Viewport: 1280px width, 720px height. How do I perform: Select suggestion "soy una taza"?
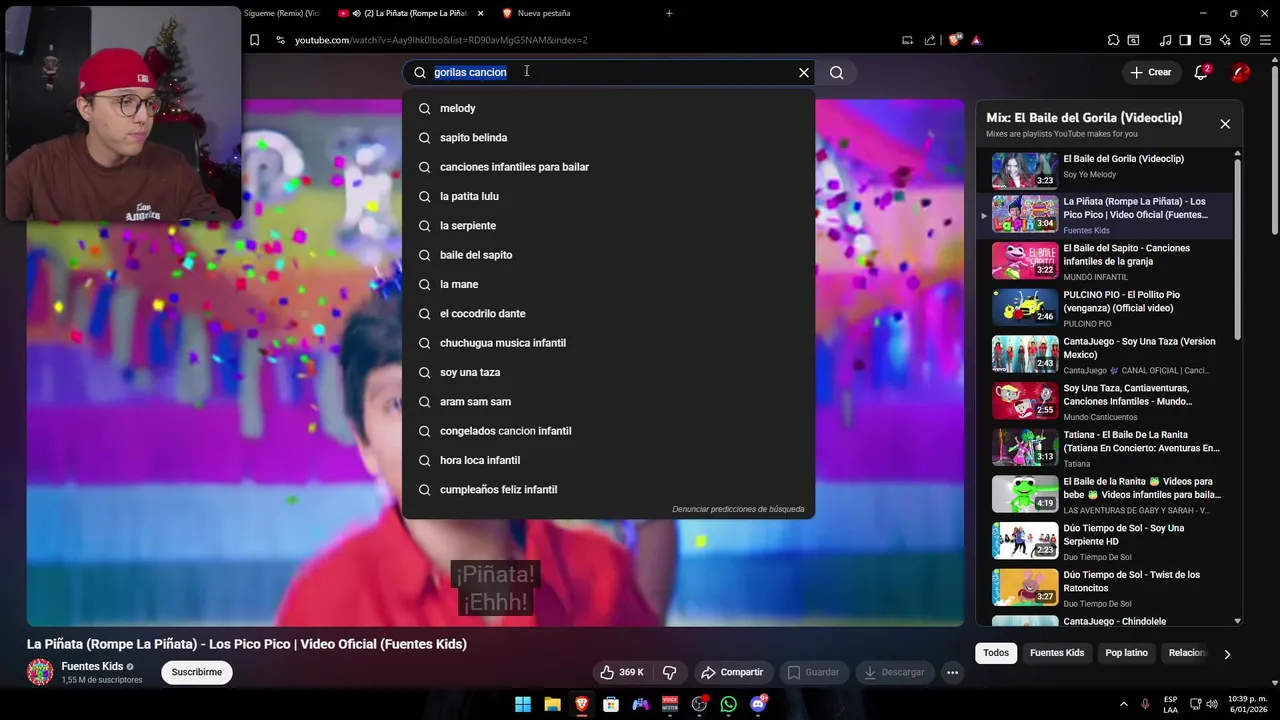(x=608, y=372)
